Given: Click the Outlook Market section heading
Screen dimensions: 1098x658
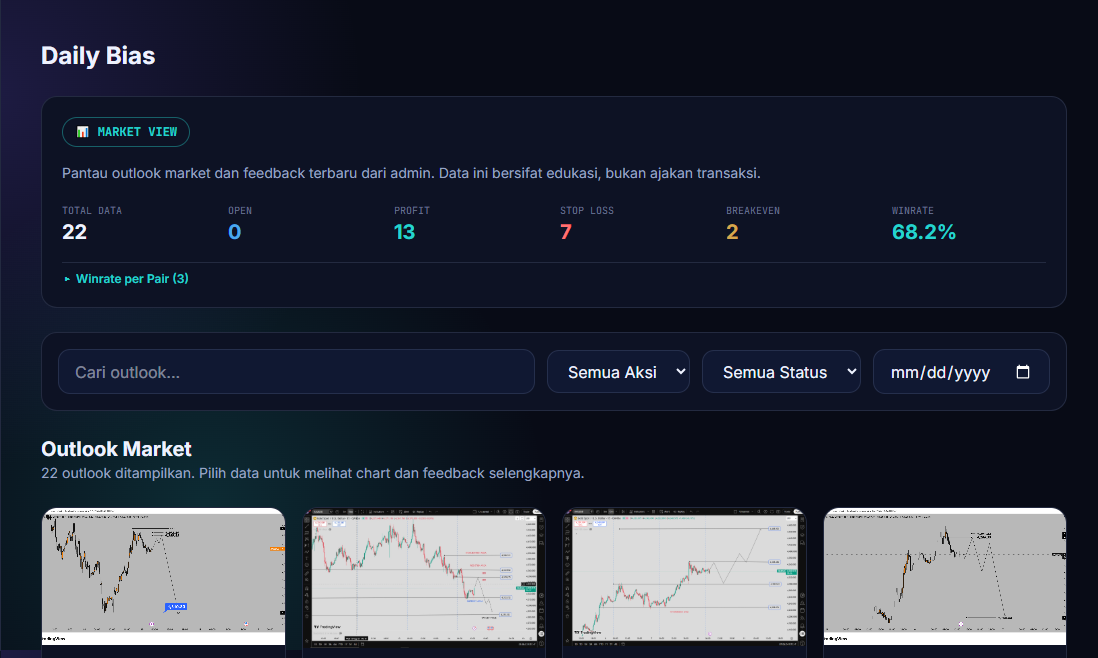Looking at the screenshot, I should (x=116, y=449).
